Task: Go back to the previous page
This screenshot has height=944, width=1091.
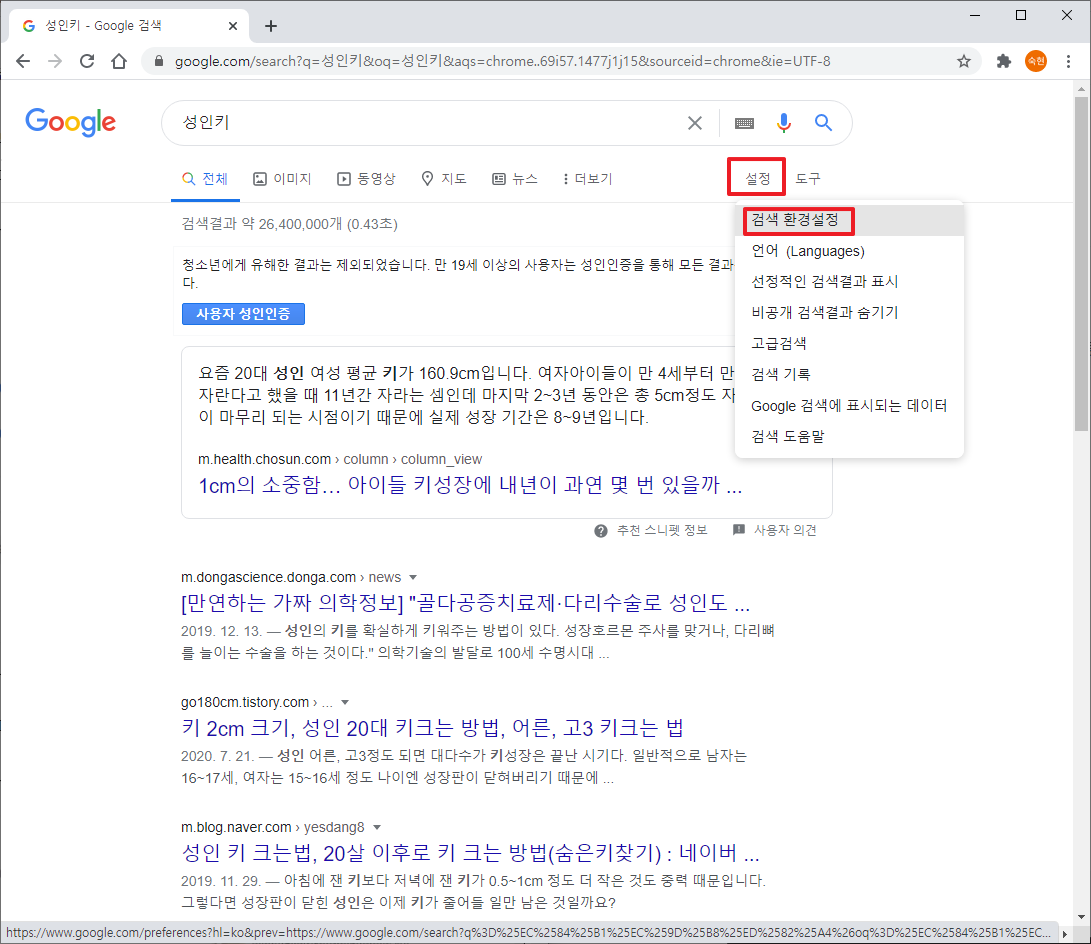Action: (x=23, y=61)
